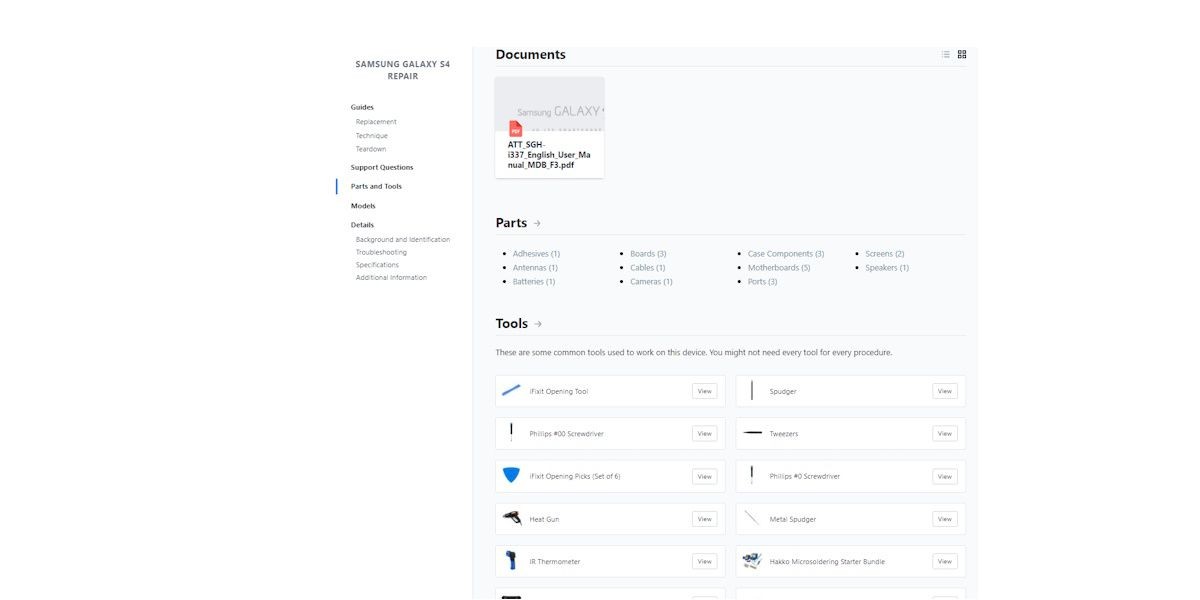Click the IR Thermometer image
The image size is (1200, 600).
point(511,561)
